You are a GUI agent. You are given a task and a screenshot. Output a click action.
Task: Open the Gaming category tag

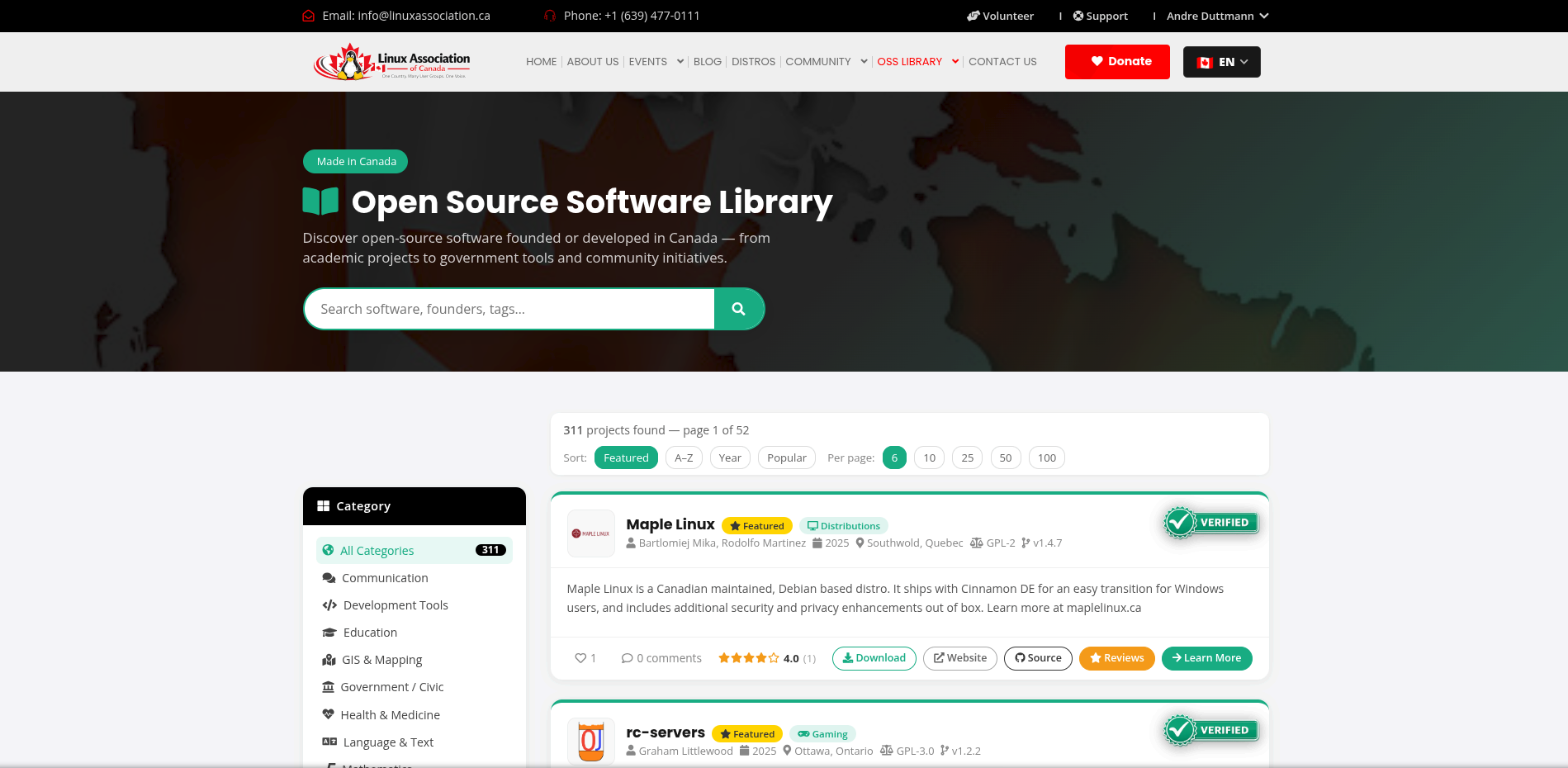coord(823,734)
